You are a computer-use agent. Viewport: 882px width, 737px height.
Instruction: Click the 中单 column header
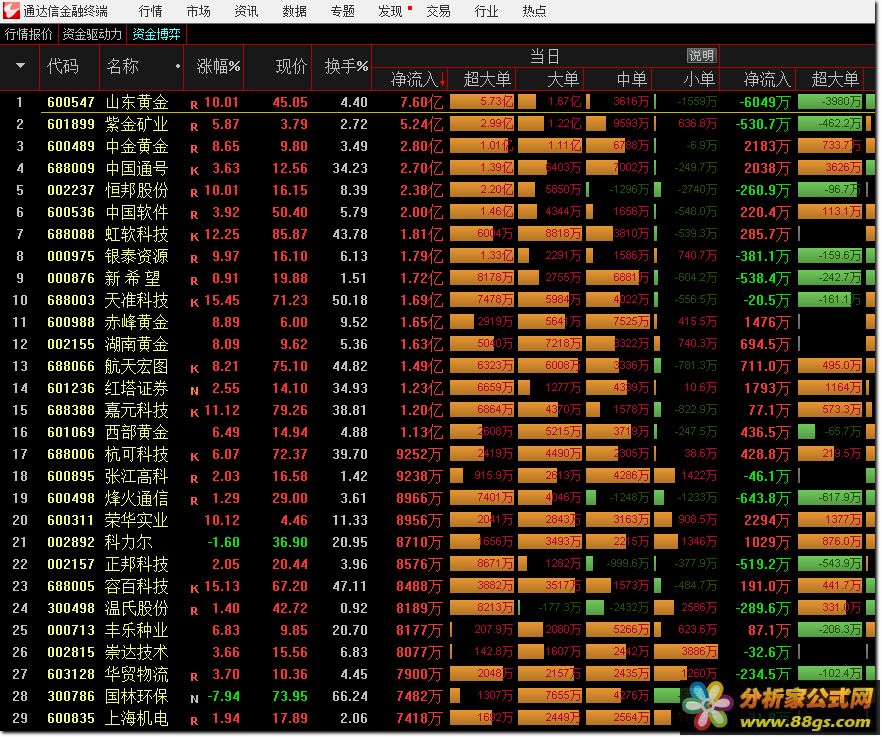[632, 79]
